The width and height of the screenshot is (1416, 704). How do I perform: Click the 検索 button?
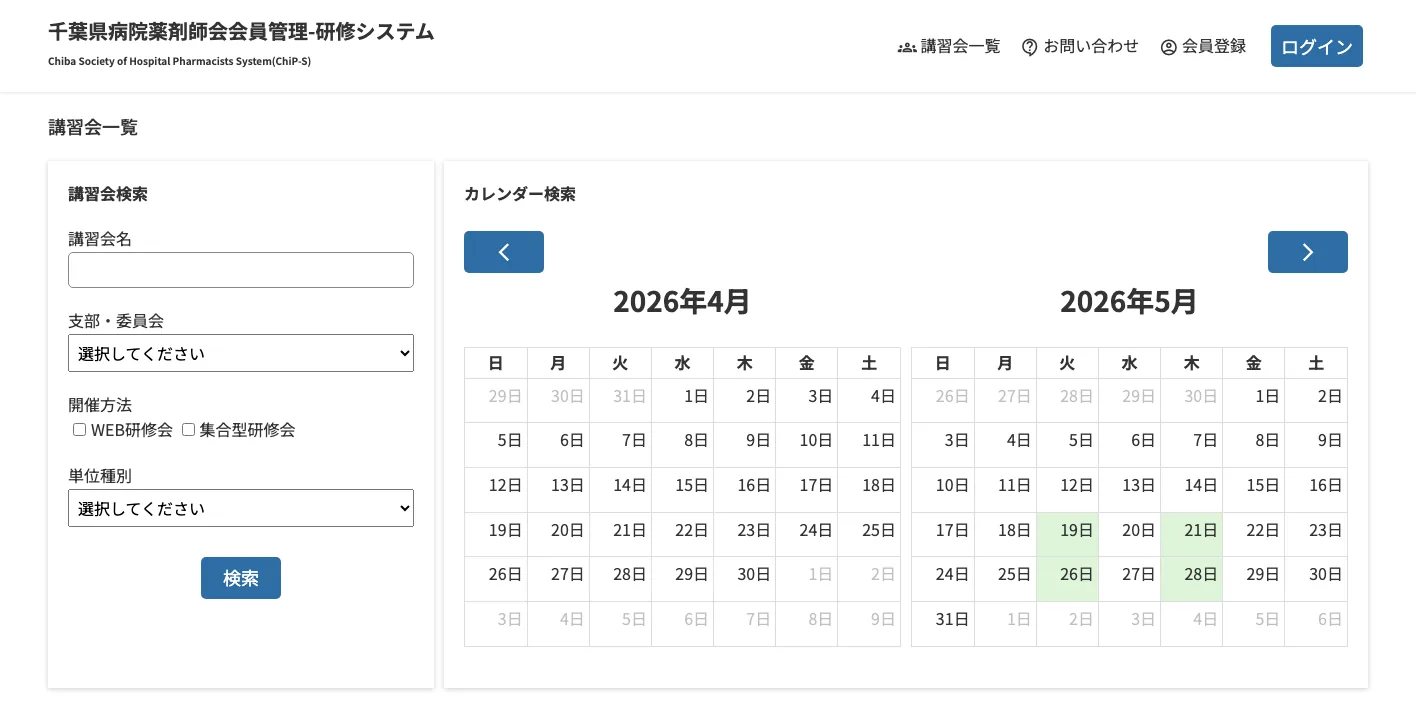pos(241,578)
